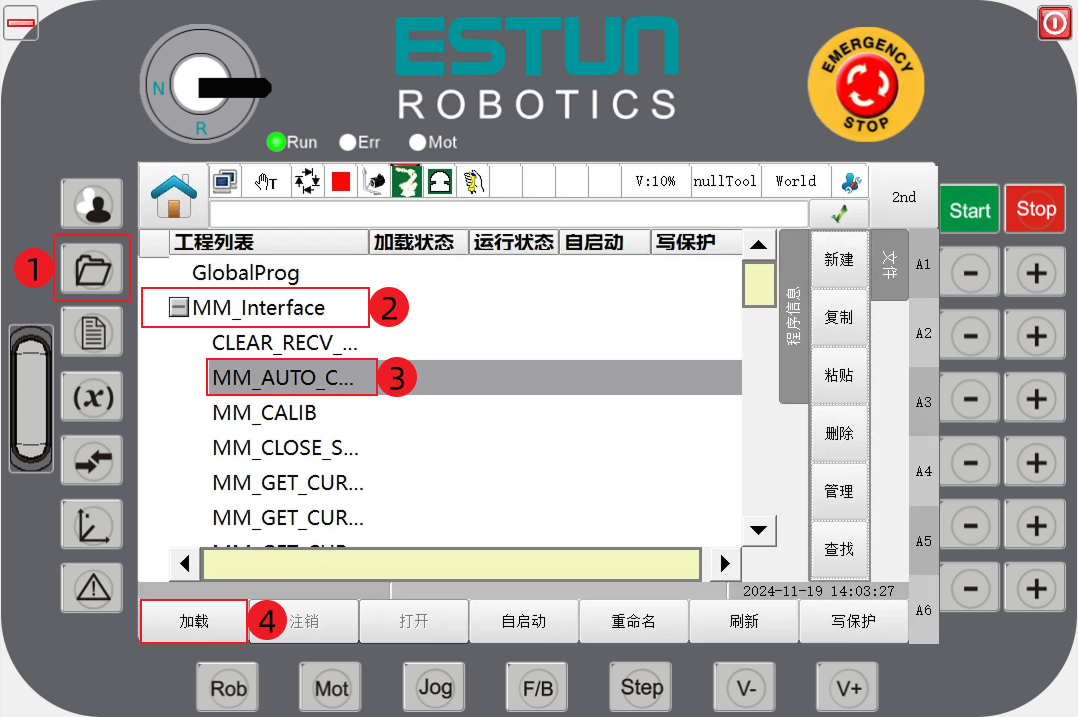Click the user account icon
The image size is (1078, 717).
[x=91, y=202]
